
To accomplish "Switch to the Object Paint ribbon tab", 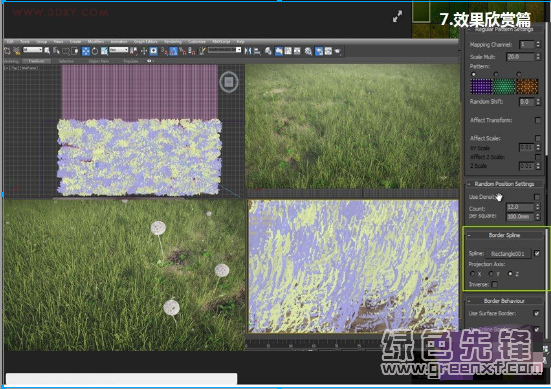I will (99, 61).
